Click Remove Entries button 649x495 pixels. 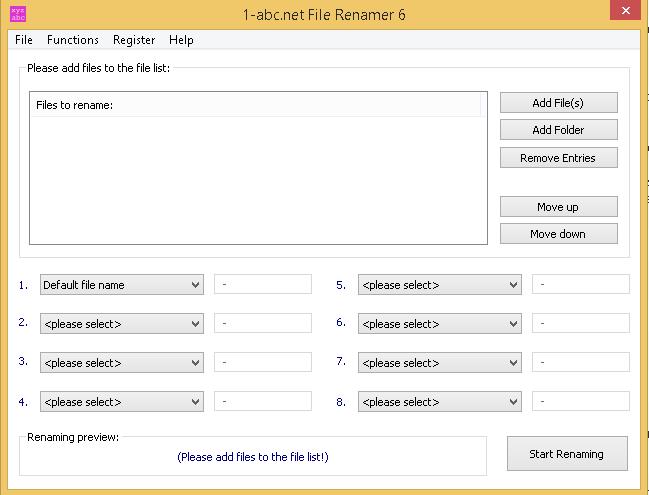[x=559, y=158]
